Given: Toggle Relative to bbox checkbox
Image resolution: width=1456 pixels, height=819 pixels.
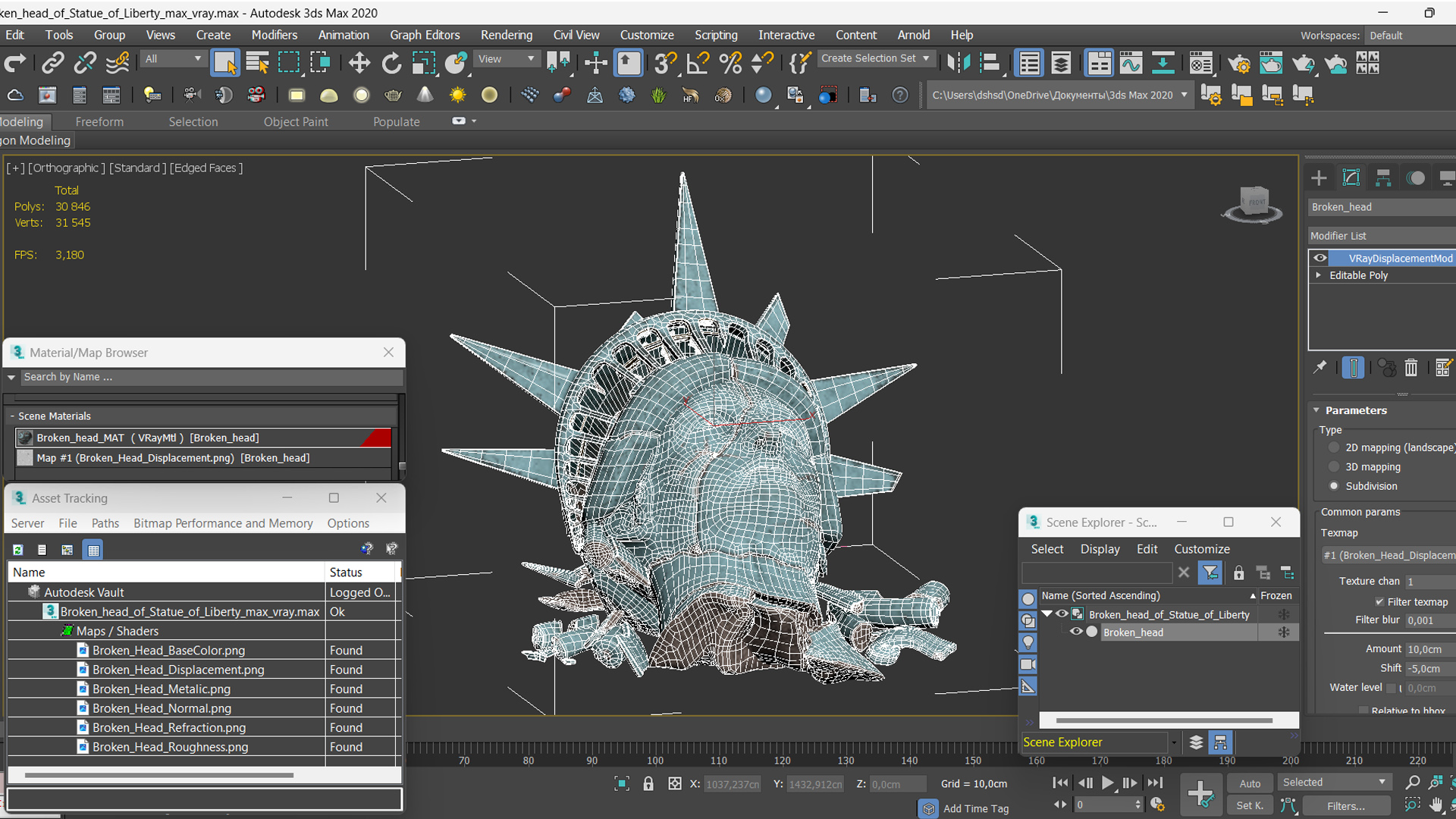Looking at the screenshot, I should (x=1363, y=711).
